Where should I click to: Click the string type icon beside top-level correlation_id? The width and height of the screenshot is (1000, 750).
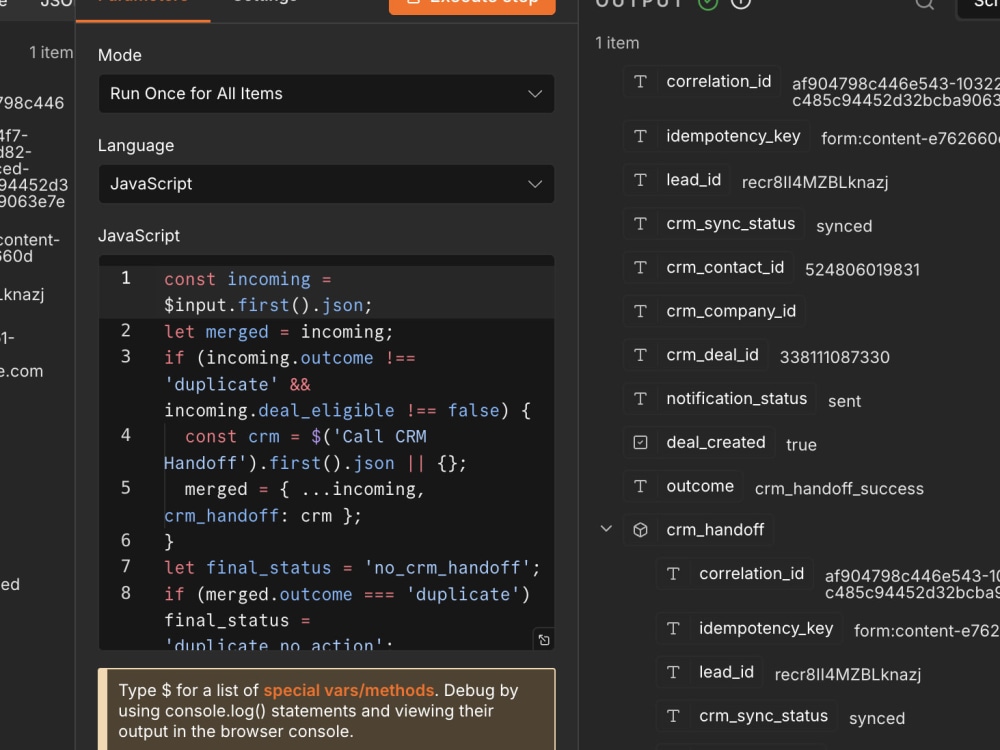[x=640, y=82]
